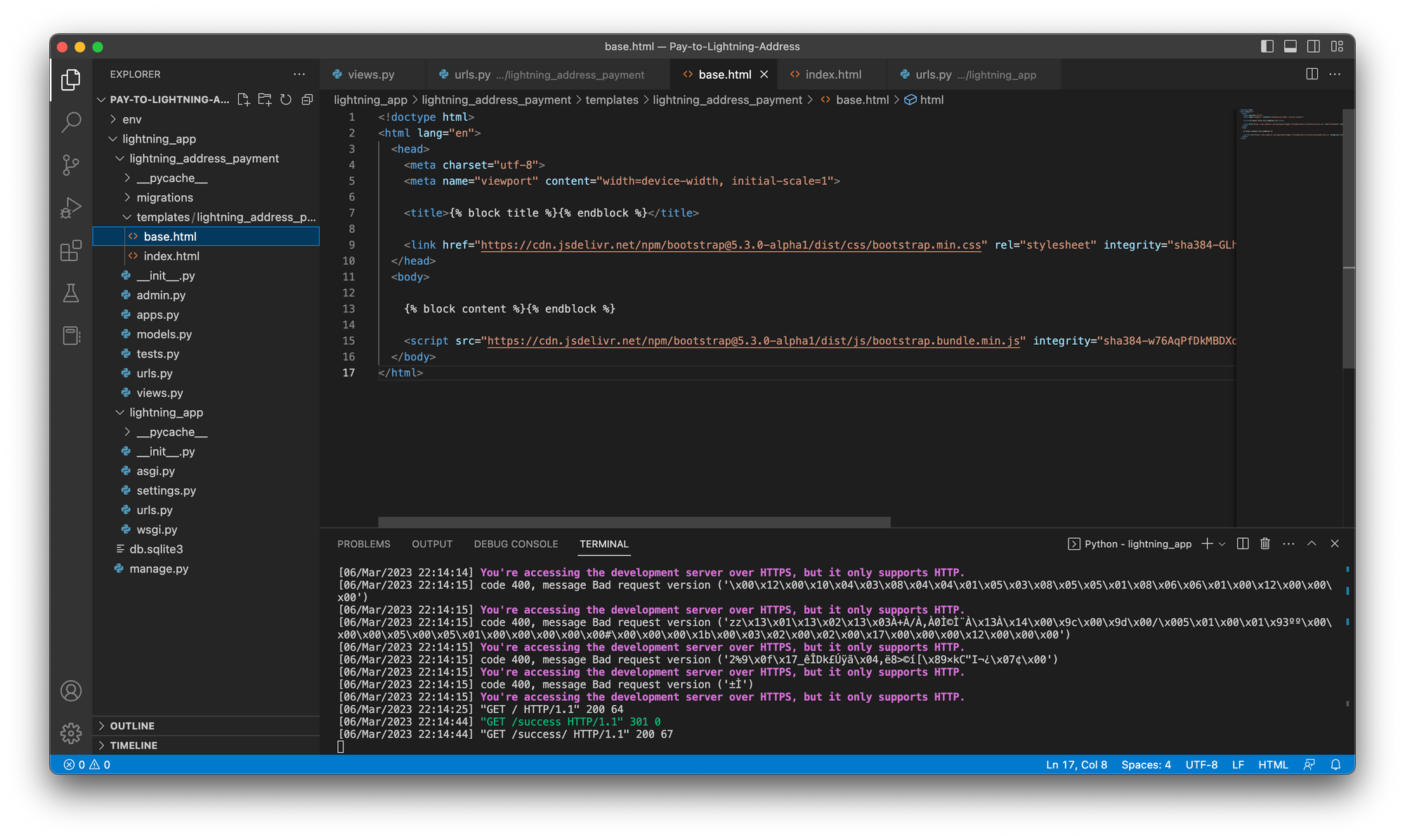Collapse templates/lightning_address_p... folder

(127, 217)
